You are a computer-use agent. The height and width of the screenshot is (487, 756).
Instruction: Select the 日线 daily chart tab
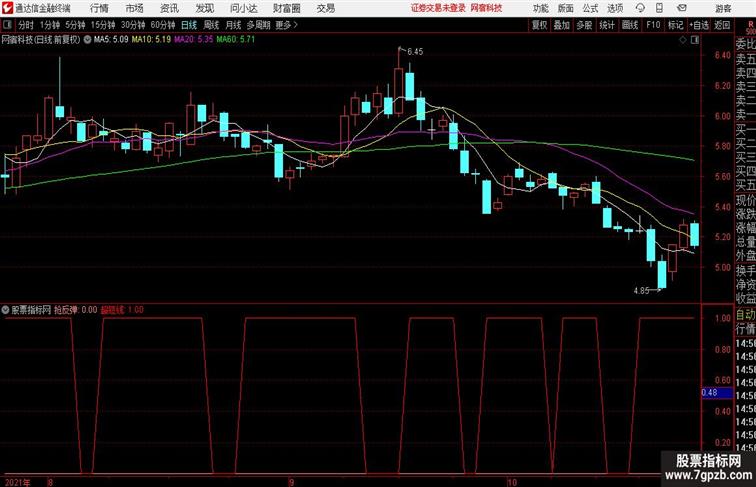(189, 25)
